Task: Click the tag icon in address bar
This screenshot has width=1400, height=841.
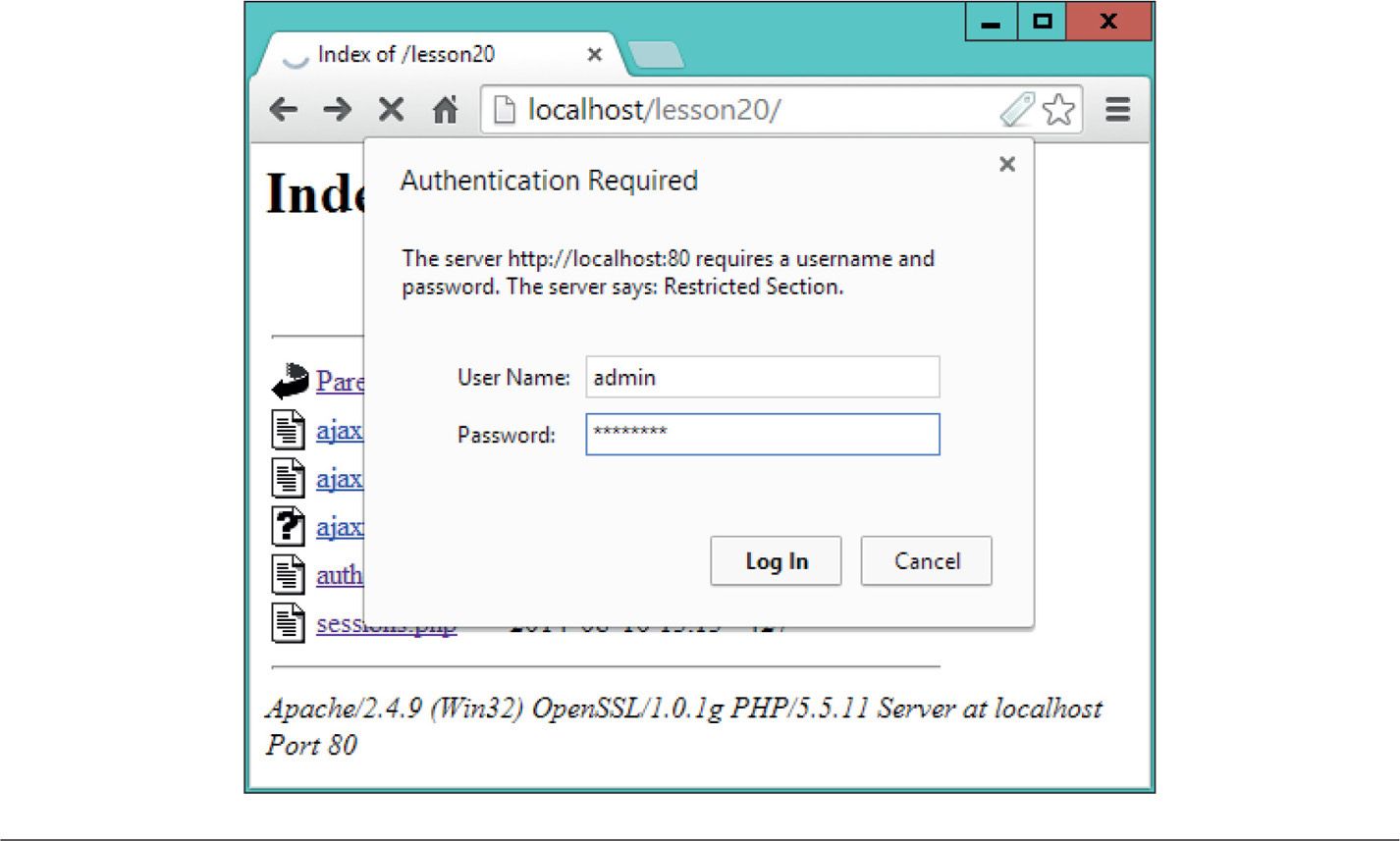Action: (x=1018, y=110)
